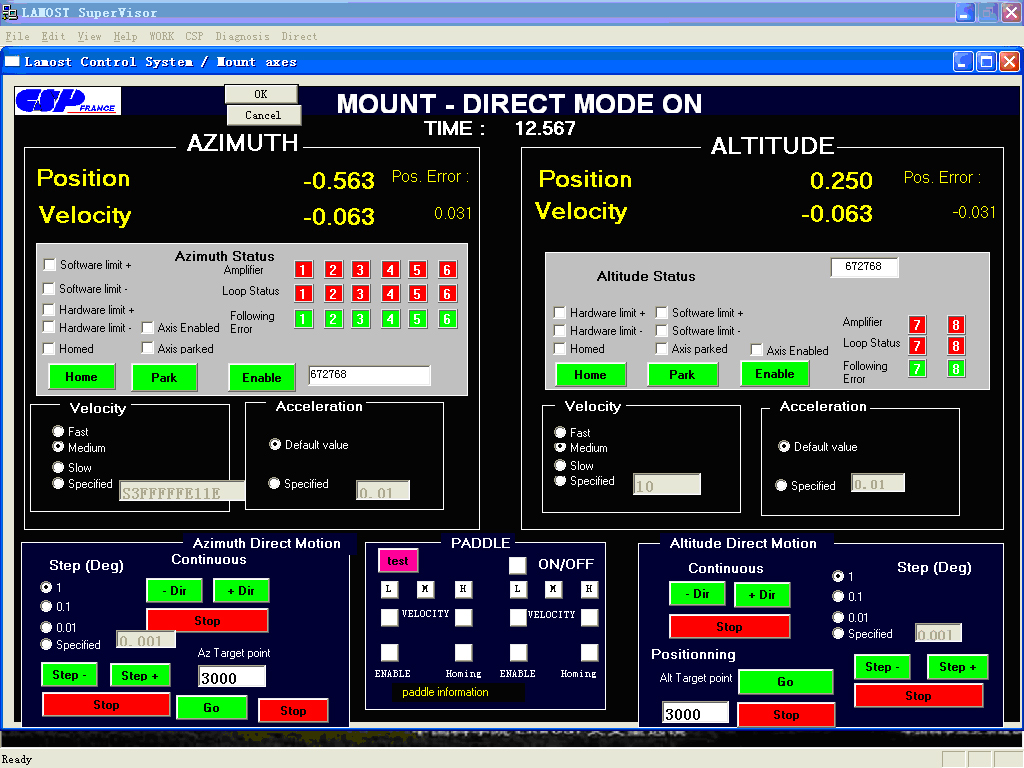Image resolution: width=1024 pixels, height=768 pixels.
Task: Click the Alt Target point input field
Action: [x=696, y=713]
